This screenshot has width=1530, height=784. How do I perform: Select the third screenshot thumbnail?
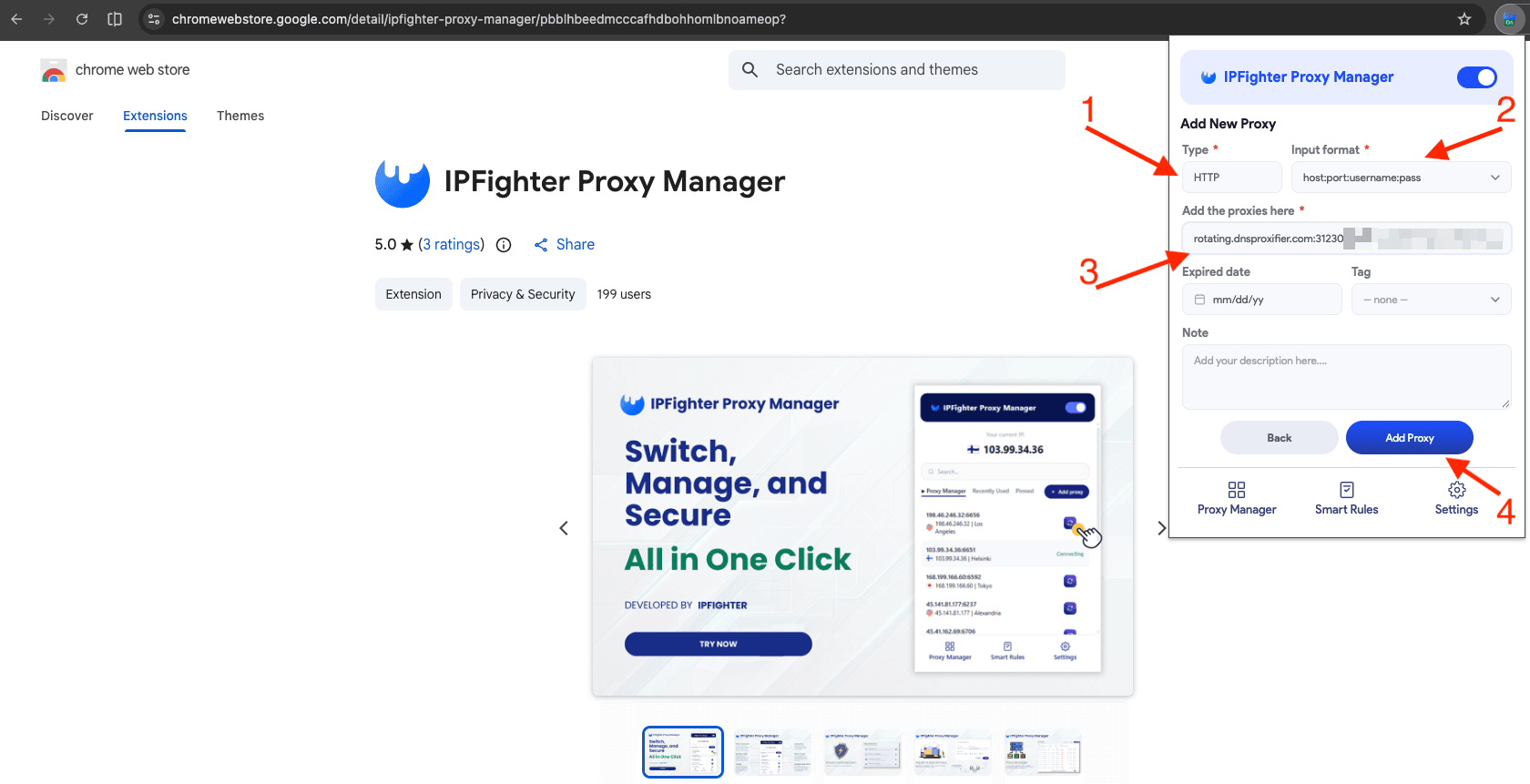pyautogui.click(x=862, y=752)
